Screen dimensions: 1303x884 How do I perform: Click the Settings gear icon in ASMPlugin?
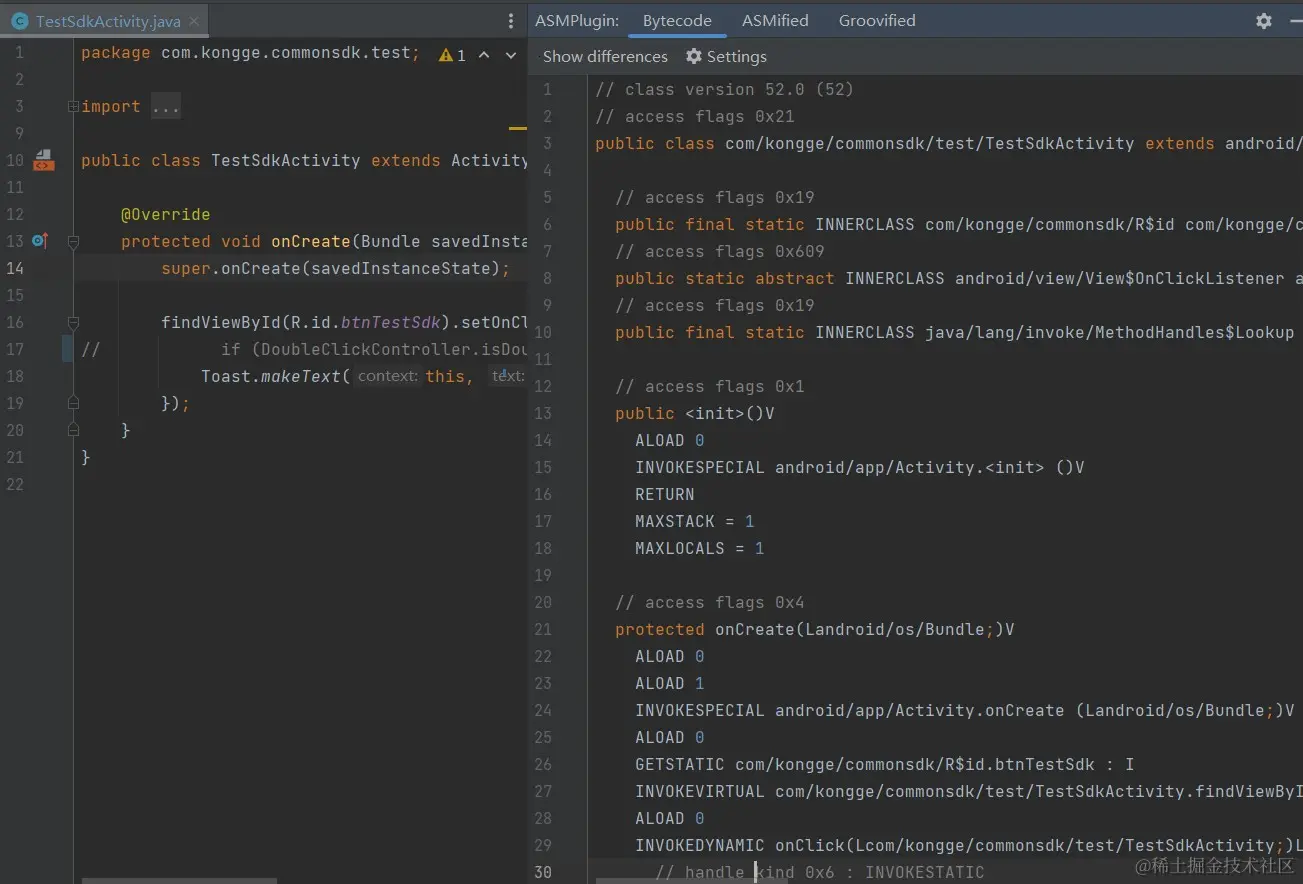pos(694,57)
